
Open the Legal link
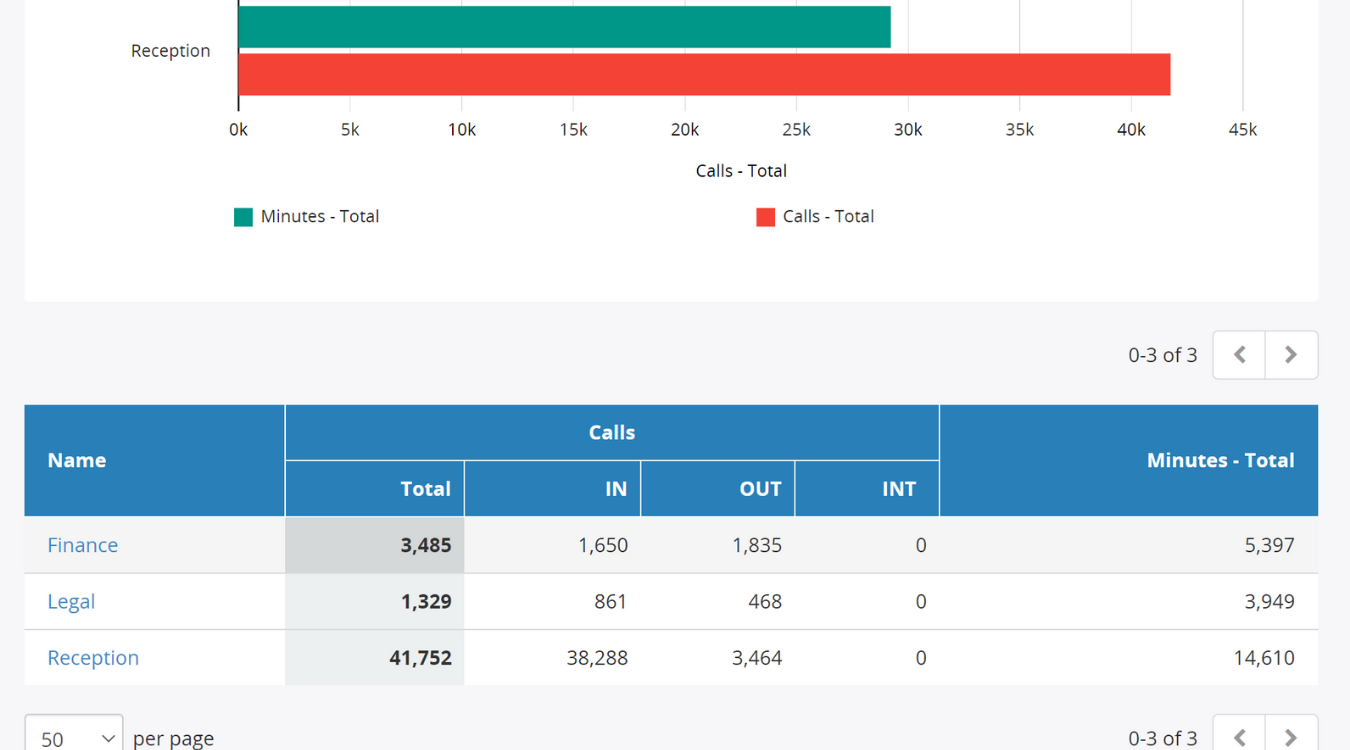point(71,601)
